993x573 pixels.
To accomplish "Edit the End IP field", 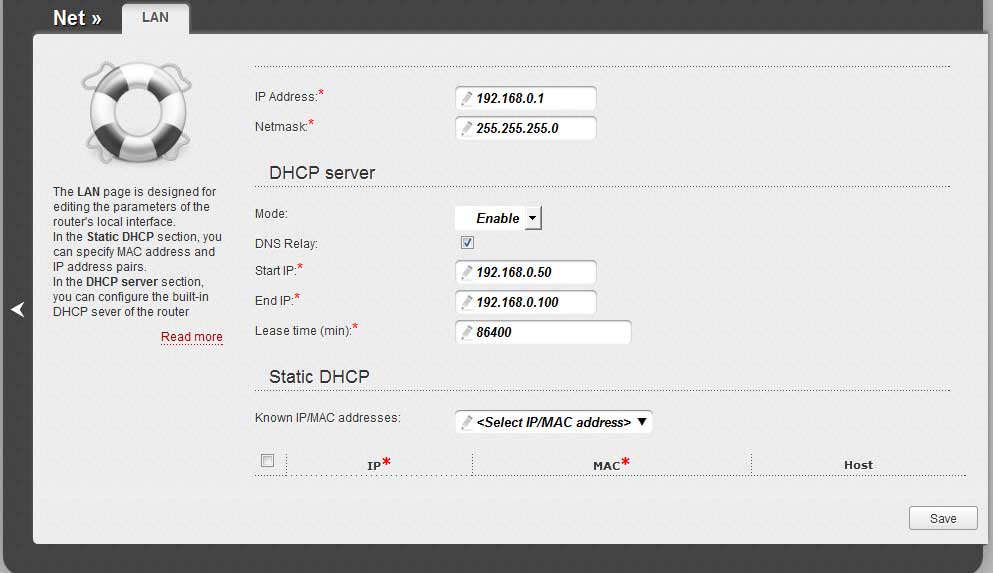I will click(526, 302).
